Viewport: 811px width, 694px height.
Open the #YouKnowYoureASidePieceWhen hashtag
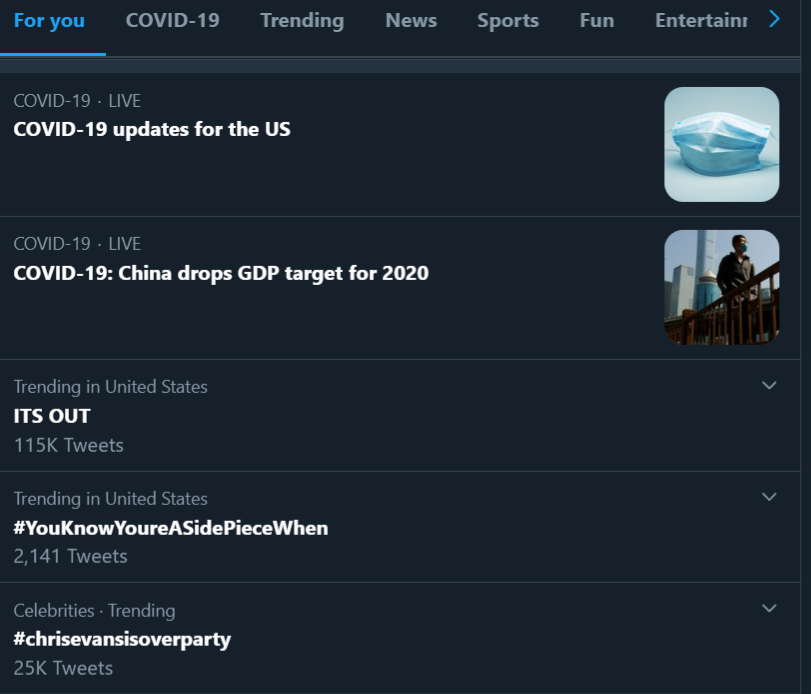(x=171, y=528)
